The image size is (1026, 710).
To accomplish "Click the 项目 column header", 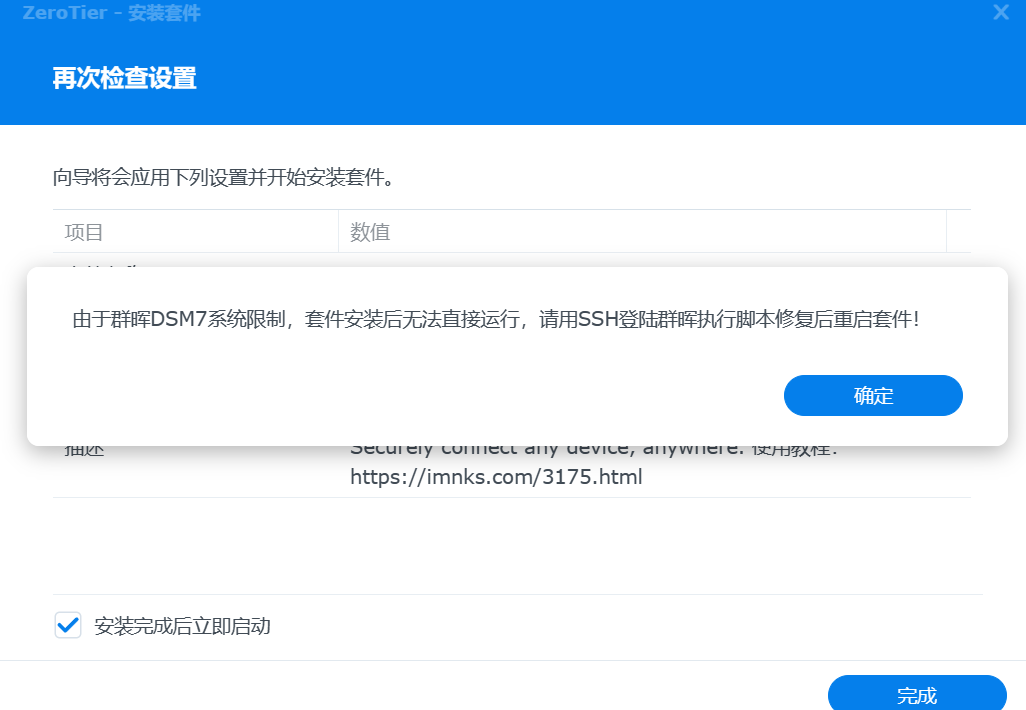I will tap(84, 232).
